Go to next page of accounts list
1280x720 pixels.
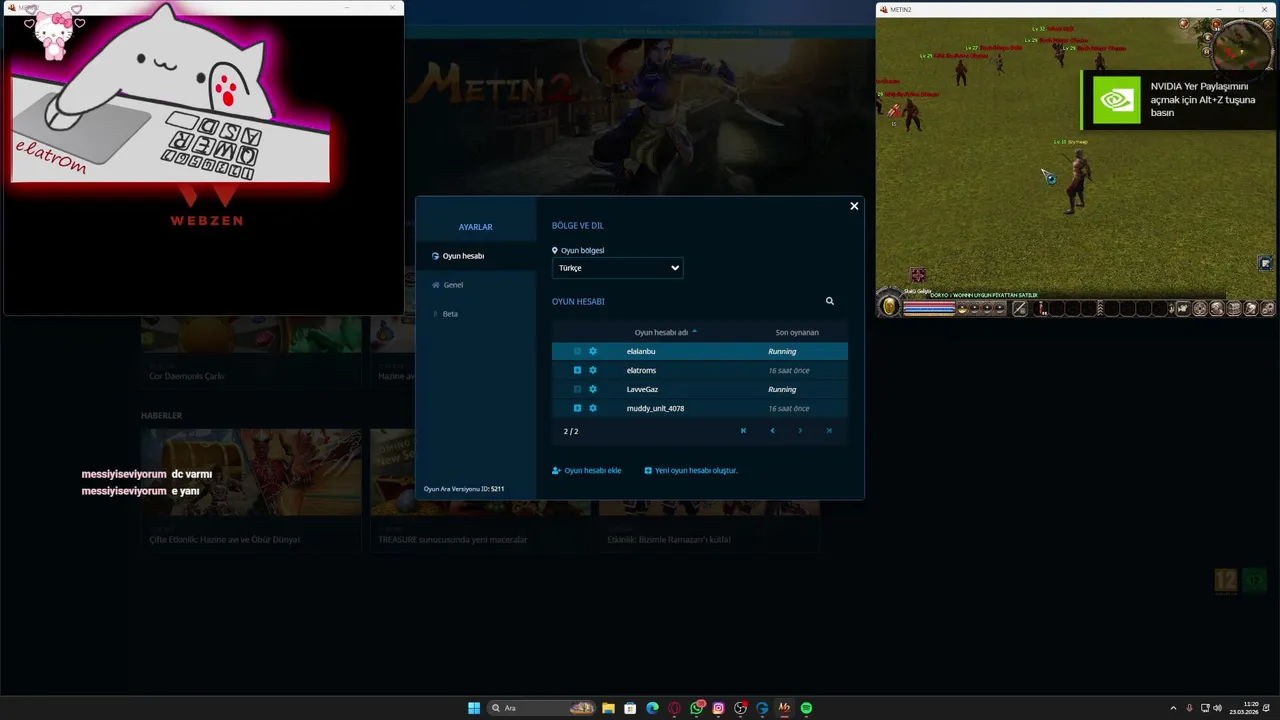[800, 431]
